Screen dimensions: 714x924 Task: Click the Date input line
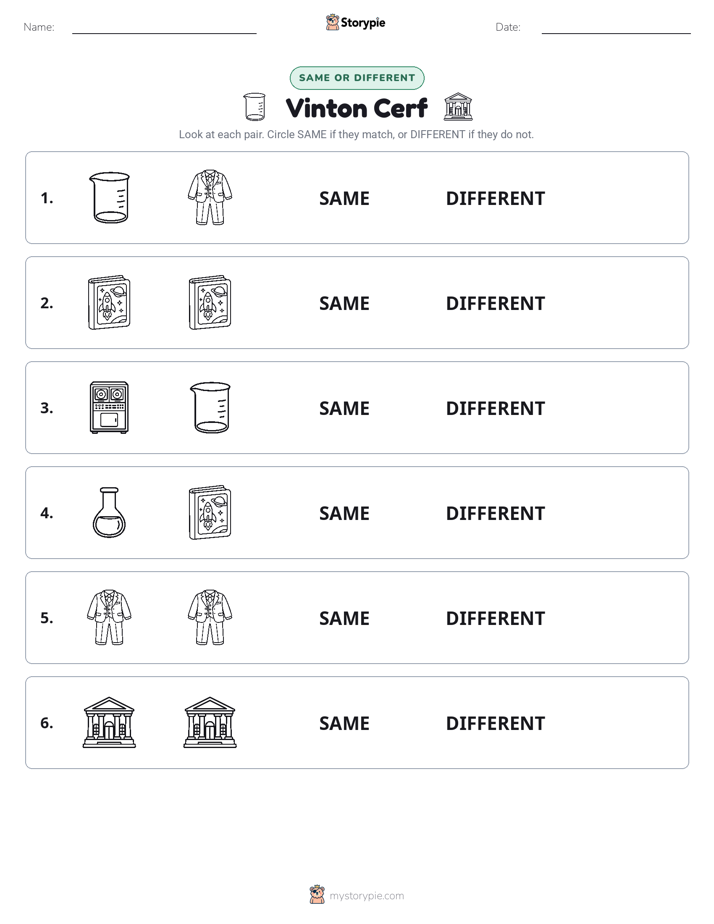[x=616, y=27]
